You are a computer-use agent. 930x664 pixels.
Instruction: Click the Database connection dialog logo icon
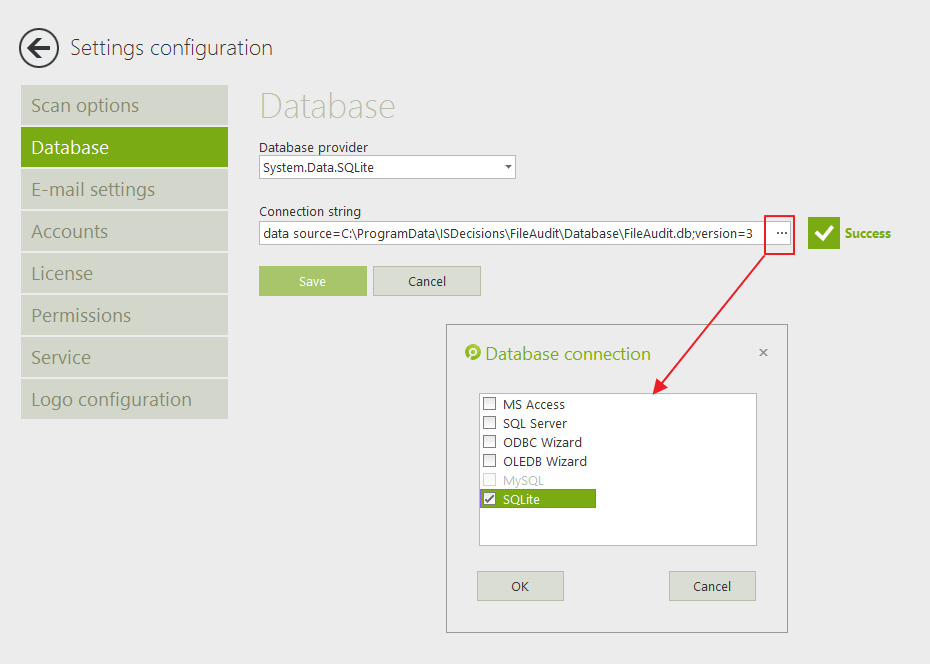(473, 353)
